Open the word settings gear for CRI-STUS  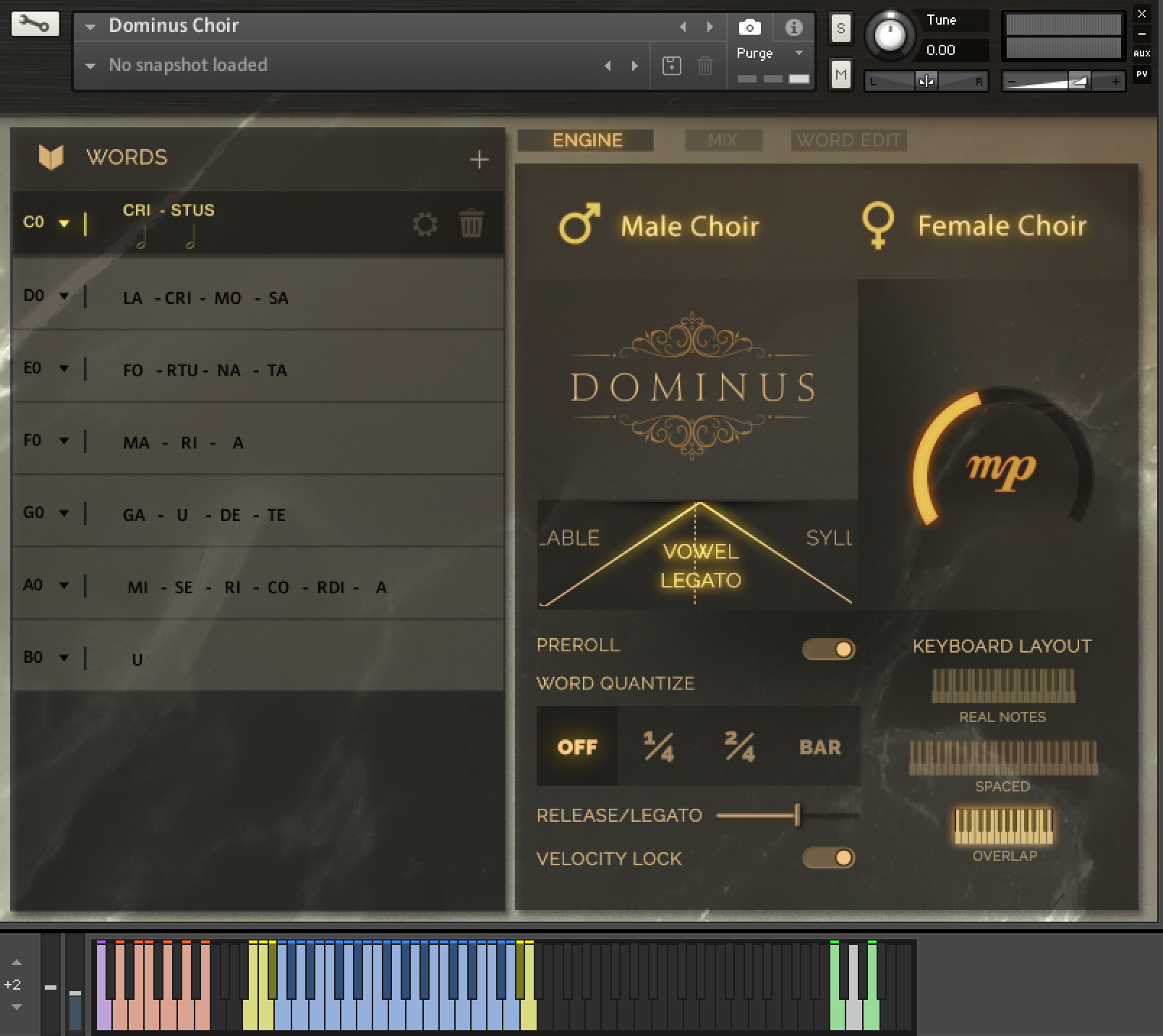pos(427,224)
